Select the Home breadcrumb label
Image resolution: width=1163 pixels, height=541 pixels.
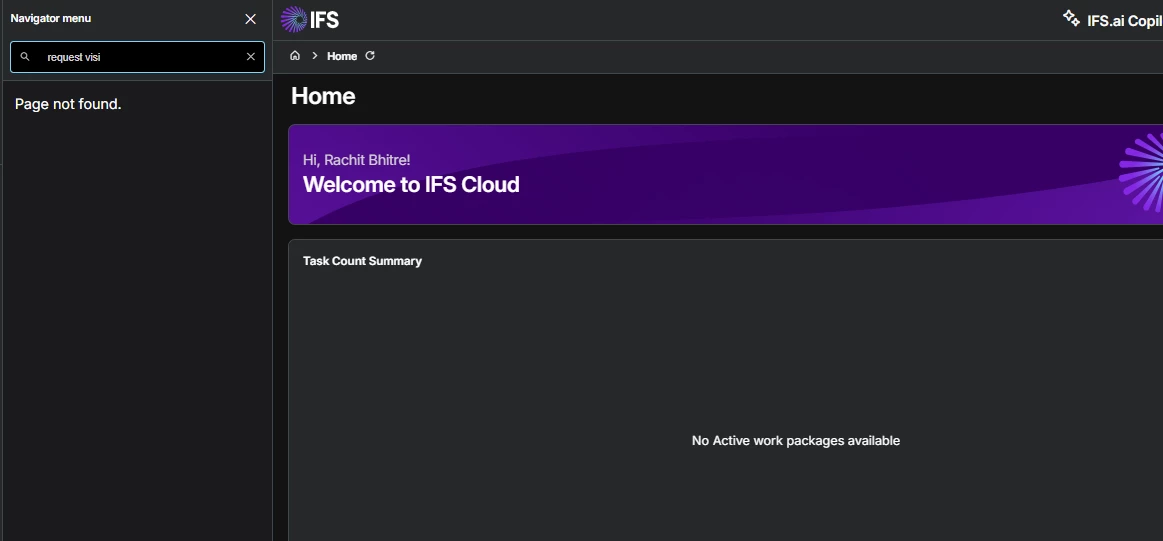[342, 56]
